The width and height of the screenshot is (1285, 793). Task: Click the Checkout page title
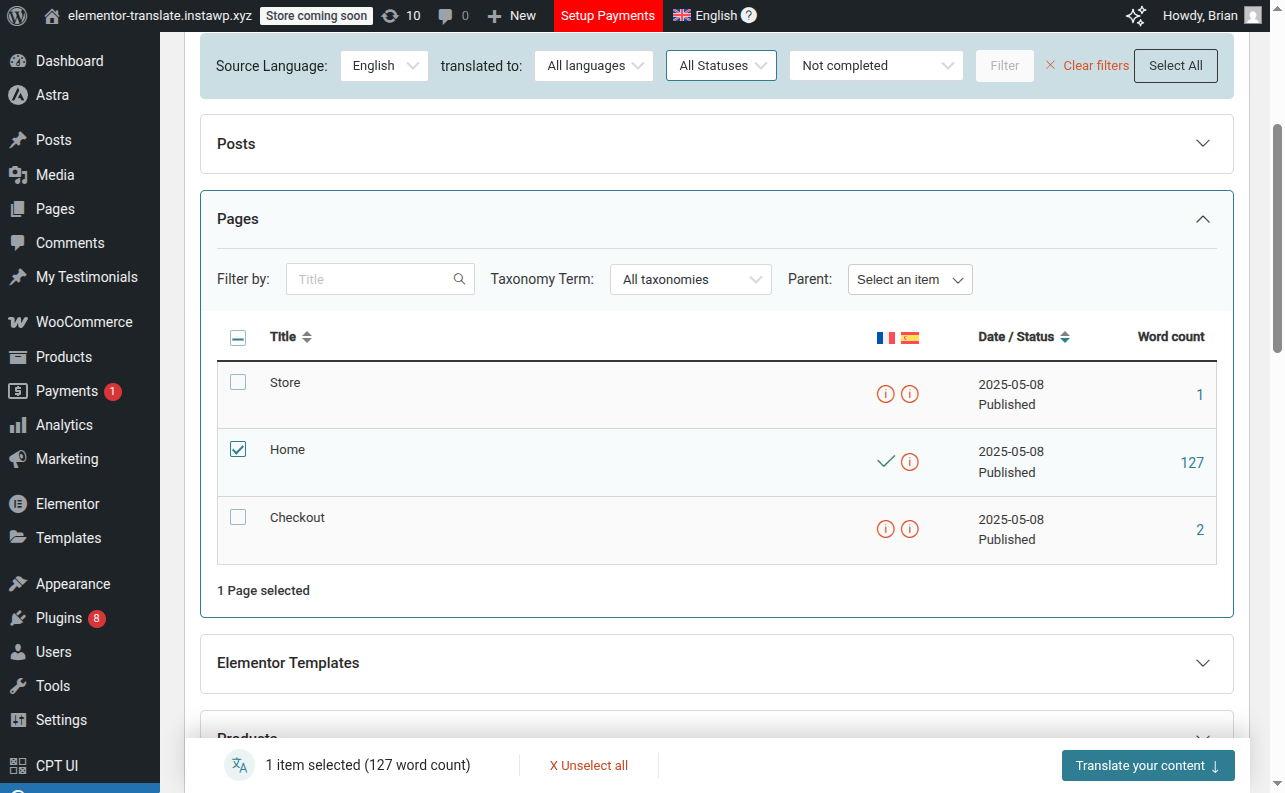point(297,517)
